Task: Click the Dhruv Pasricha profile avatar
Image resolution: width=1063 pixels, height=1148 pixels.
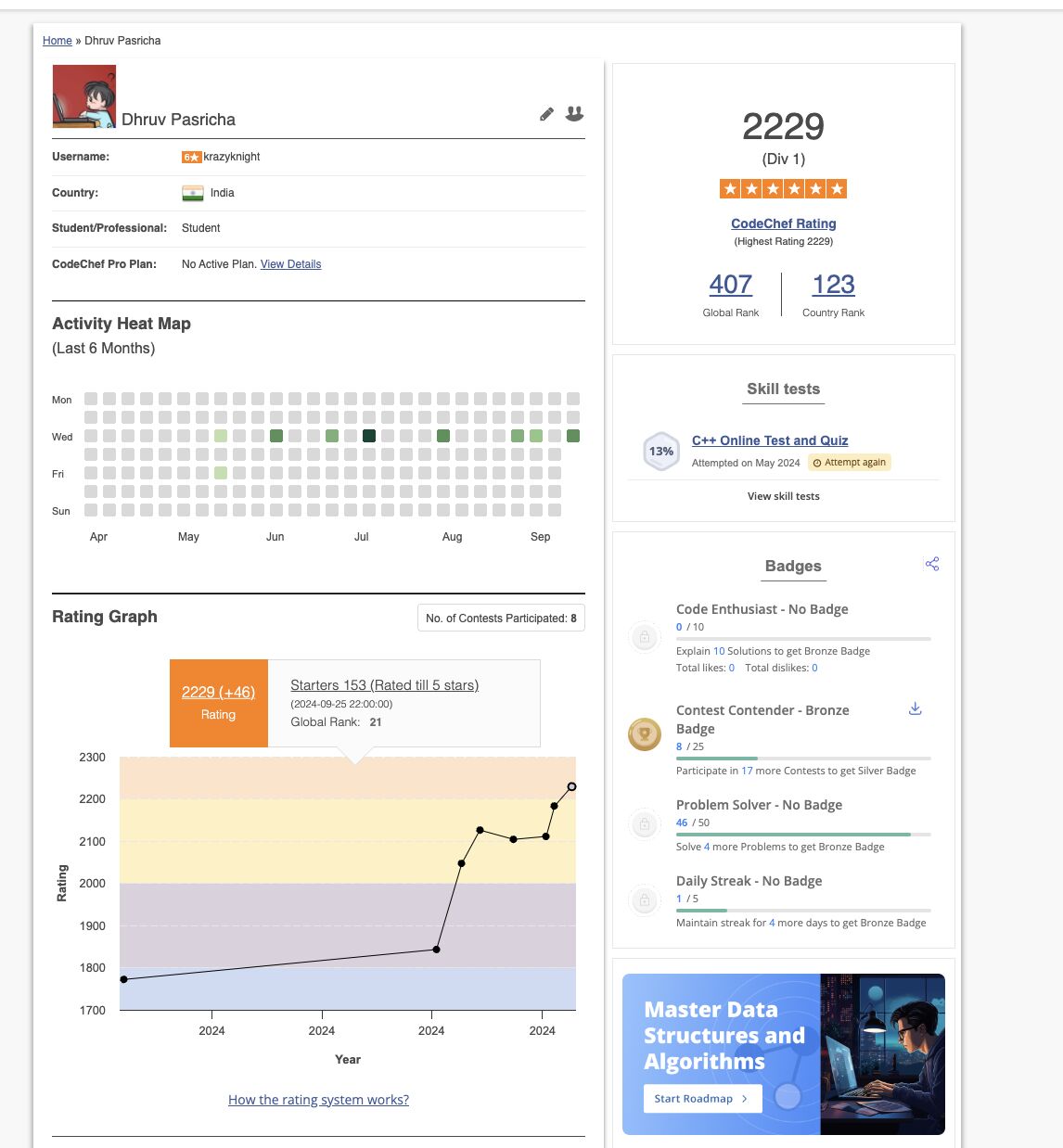Action: (84, 96)
